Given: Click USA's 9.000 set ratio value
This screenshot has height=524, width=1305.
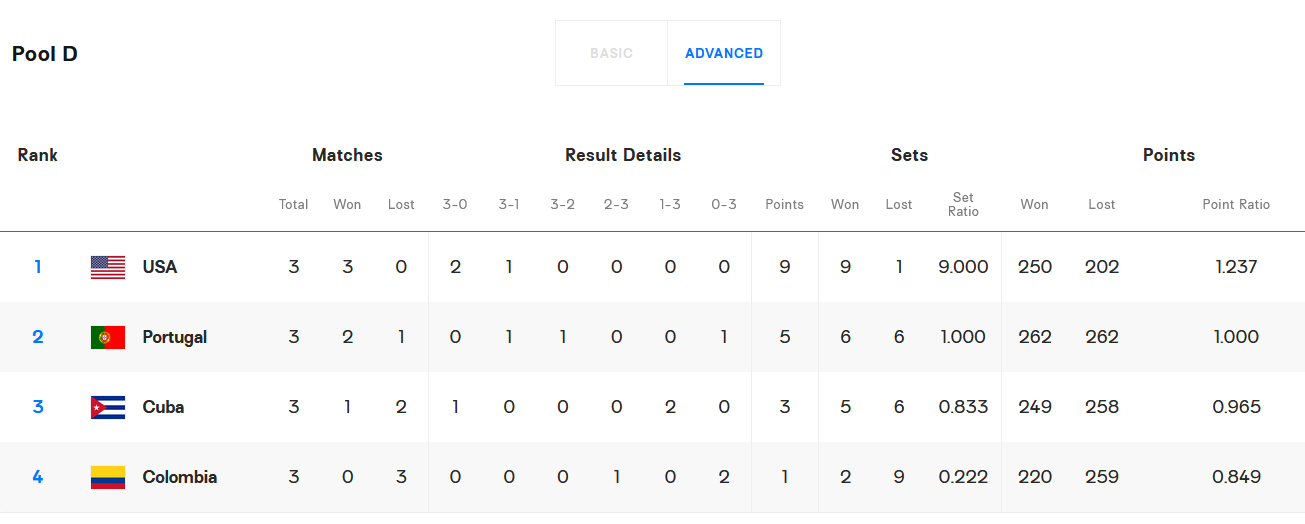Looking at the screenshot, I should click(x=963, y=267).
